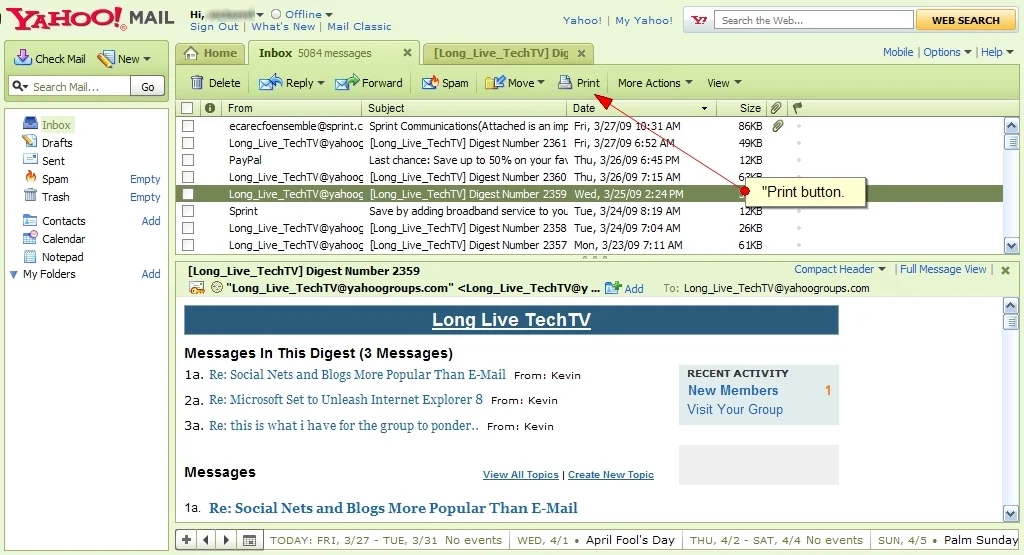The width and height of the screenshot is (1024, 555).
Task: Check the Digest Number 2357 checkbox
Action: click(188, 245)
